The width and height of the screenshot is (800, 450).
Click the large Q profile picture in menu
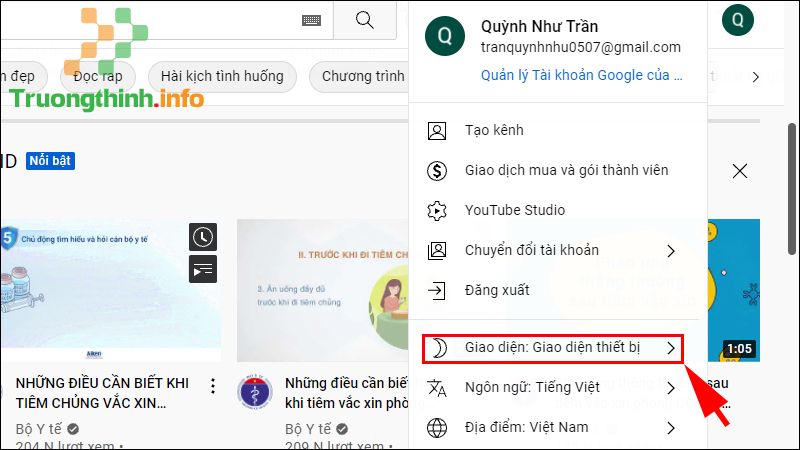(x=445, y=36)
